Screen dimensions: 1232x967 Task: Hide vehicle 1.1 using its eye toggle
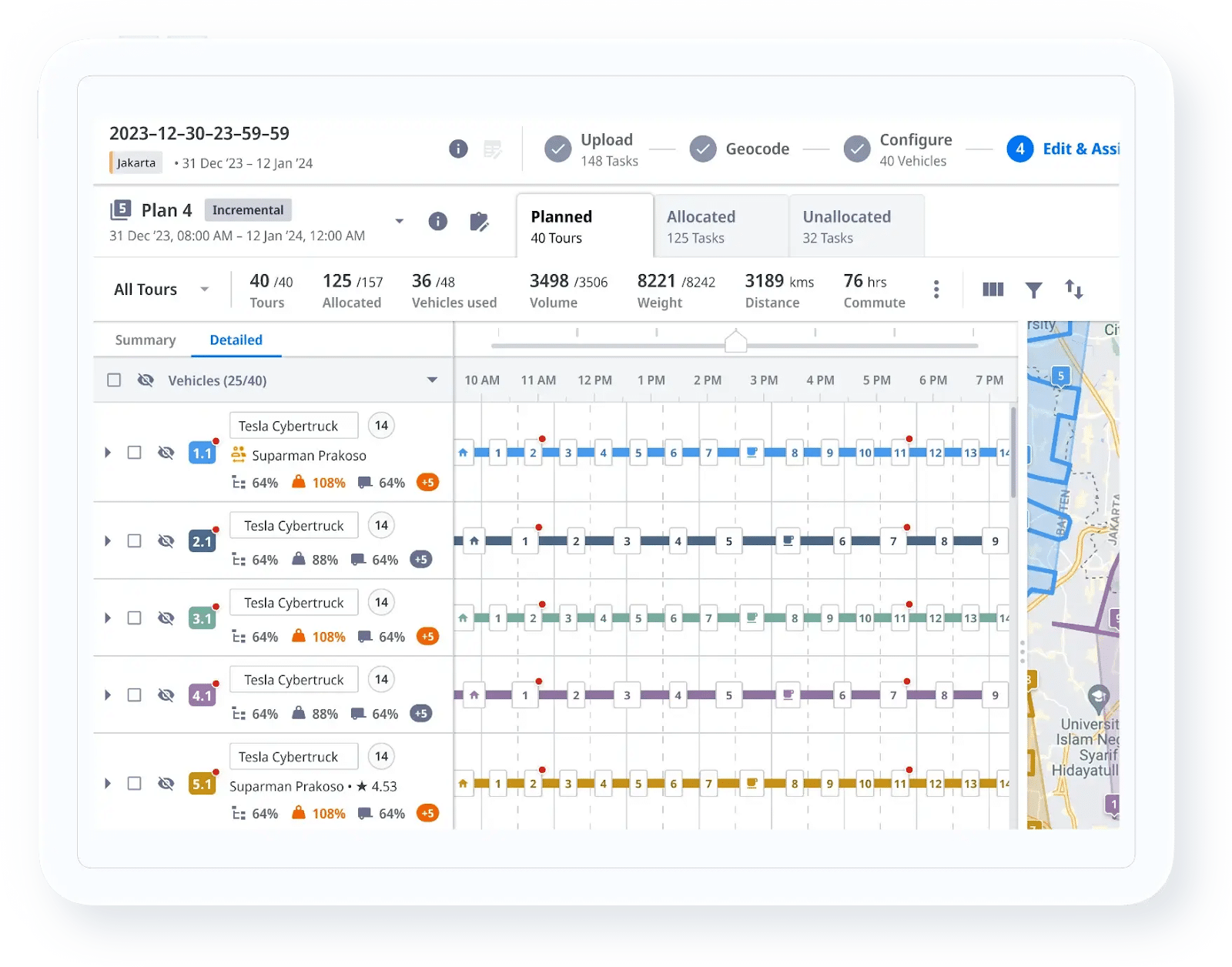(x=166, y=453)
